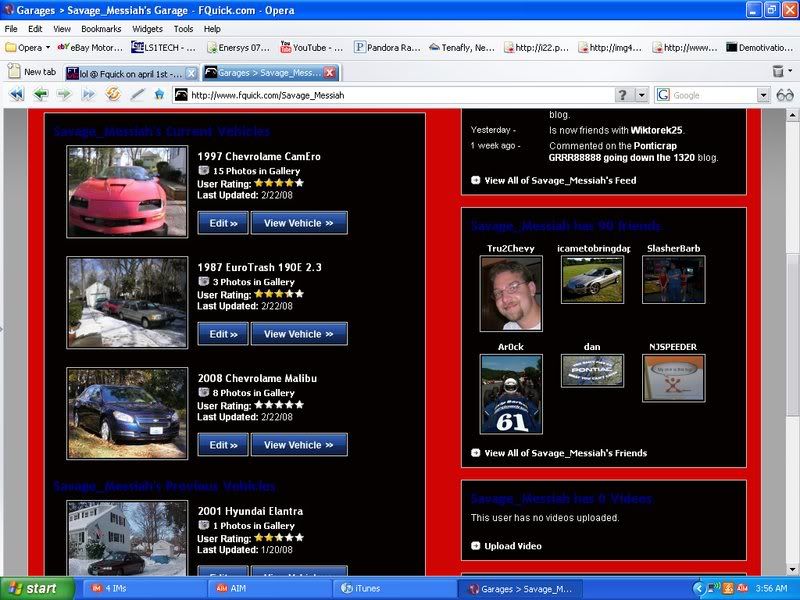Close the Garages Savage_Messiah tab

pyautogui.click(x=330, y=73)
